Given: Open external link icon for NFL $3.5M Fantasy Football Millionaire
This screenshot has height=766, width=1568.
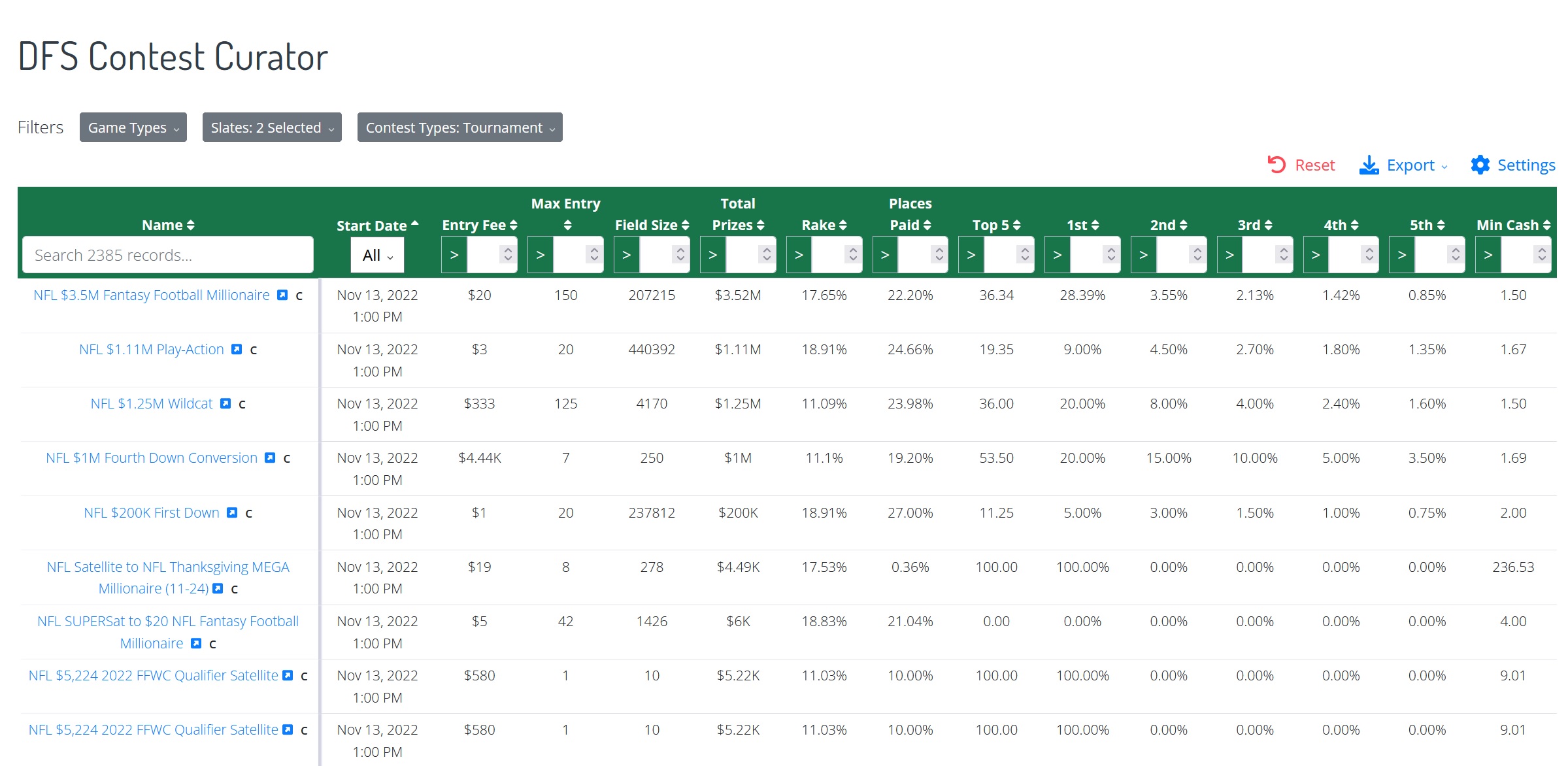Looking at the screenshot, I should (282, 295).
